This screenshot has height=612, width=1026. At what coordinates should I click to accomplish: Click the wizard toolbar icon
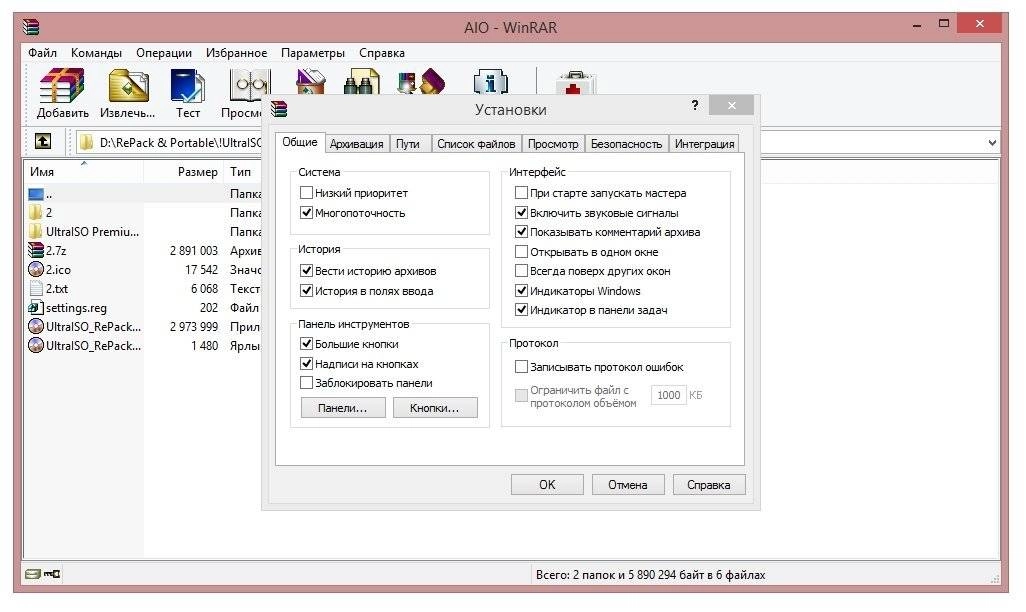[x=421, y=82]
